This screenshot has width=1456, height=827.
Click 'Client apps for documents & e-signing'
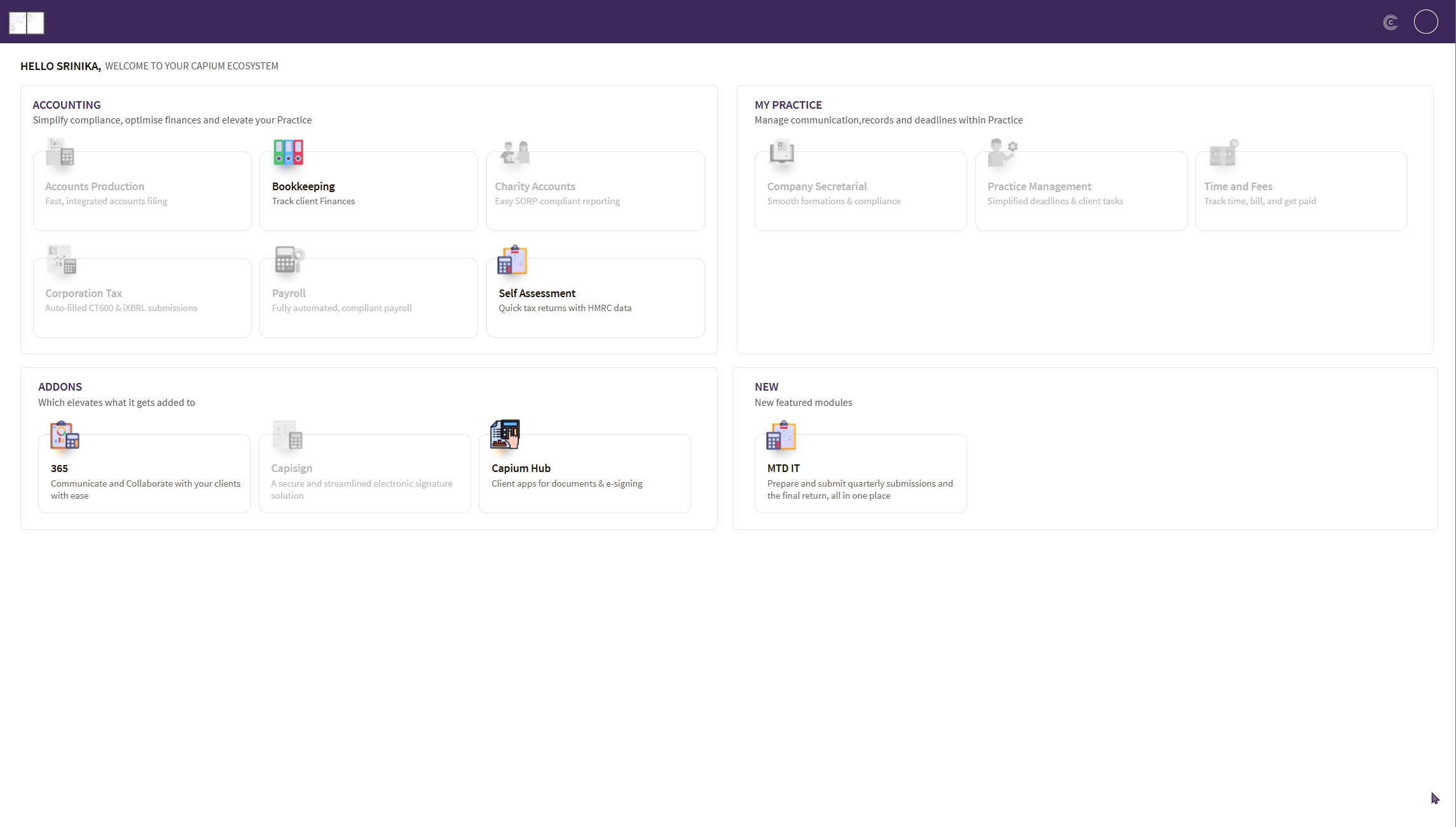[x=567, y=483]
